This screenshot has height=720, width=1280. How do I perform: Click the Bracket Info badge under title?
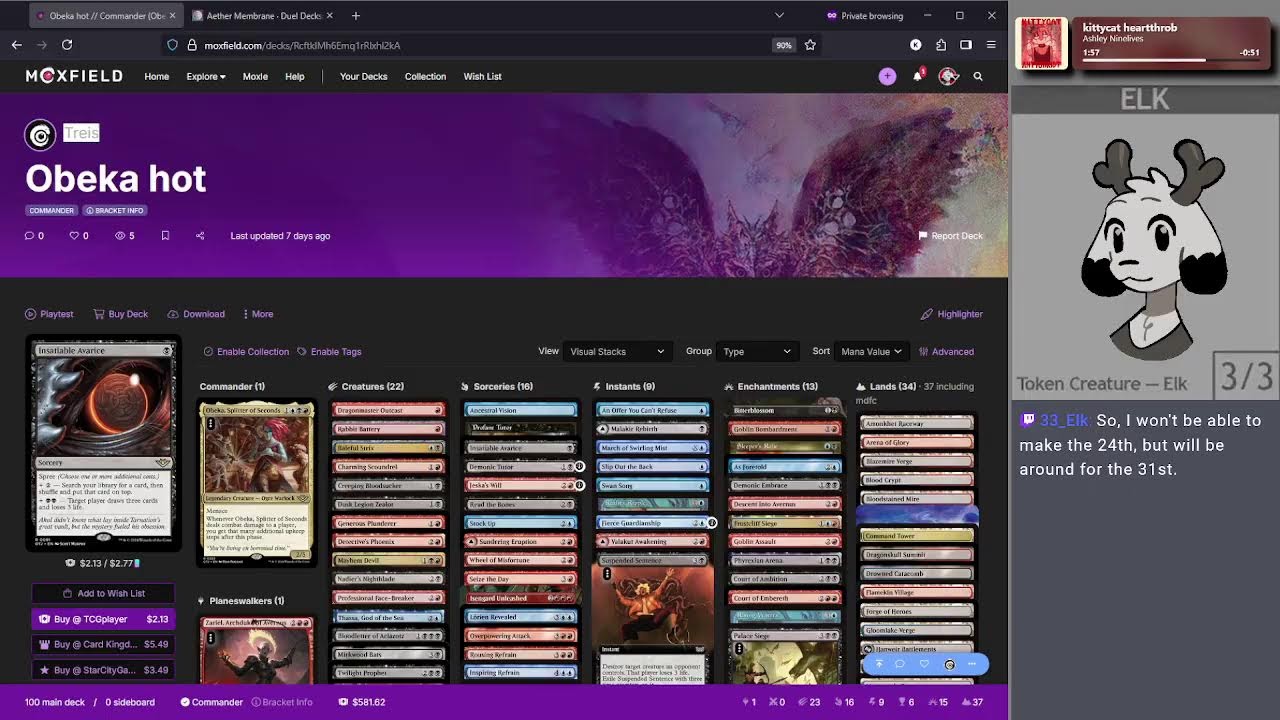point(115,211)
